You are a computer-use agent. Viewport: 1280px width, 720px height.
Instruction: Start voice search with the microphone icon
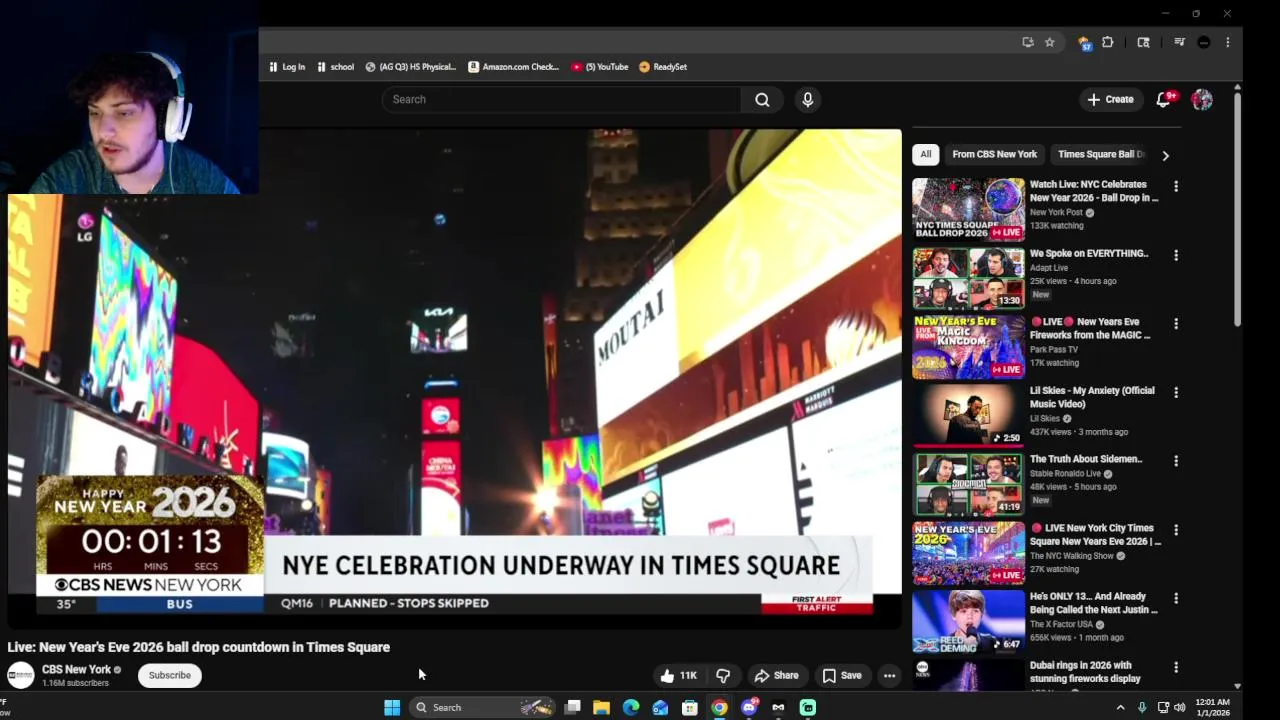point(808,100)
